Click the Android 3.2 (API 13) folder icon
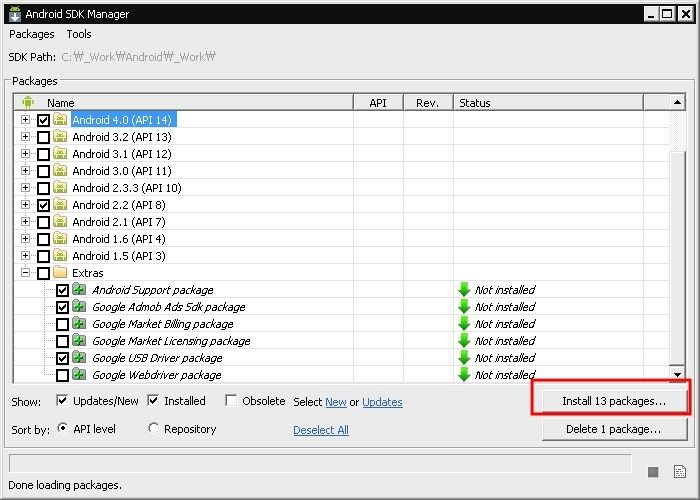This screenshot has height=500, width=700. coord(60,136)
